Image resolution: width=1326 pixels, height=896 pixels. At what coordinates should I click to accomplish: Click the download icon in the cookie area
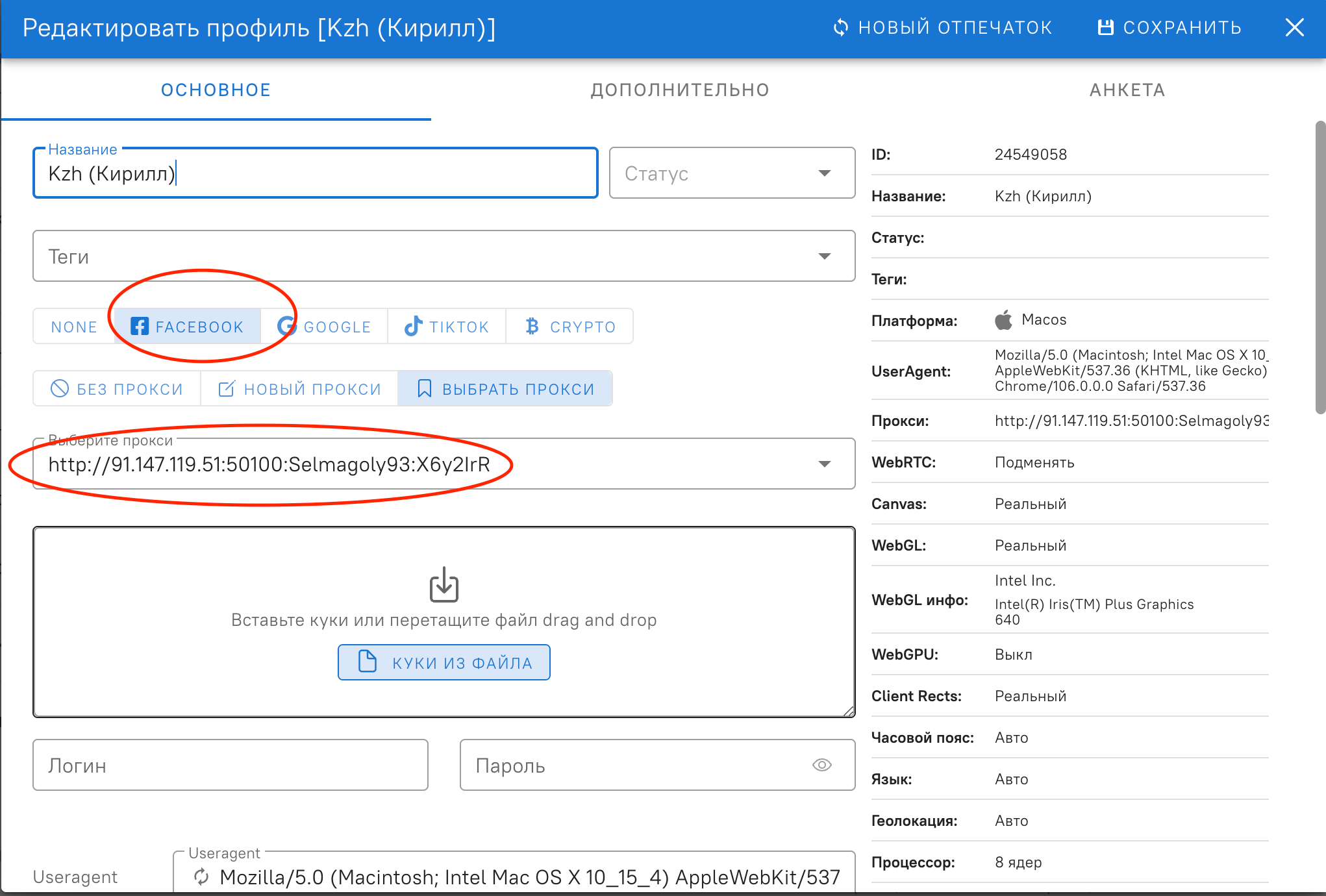pyautogui.click(x=444, y=584)
